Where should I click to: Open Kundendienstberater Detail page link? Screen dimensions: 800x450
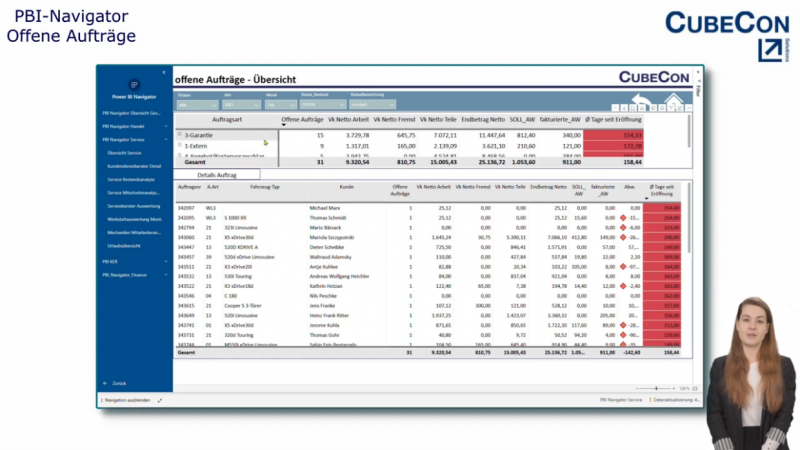[134, 166]
